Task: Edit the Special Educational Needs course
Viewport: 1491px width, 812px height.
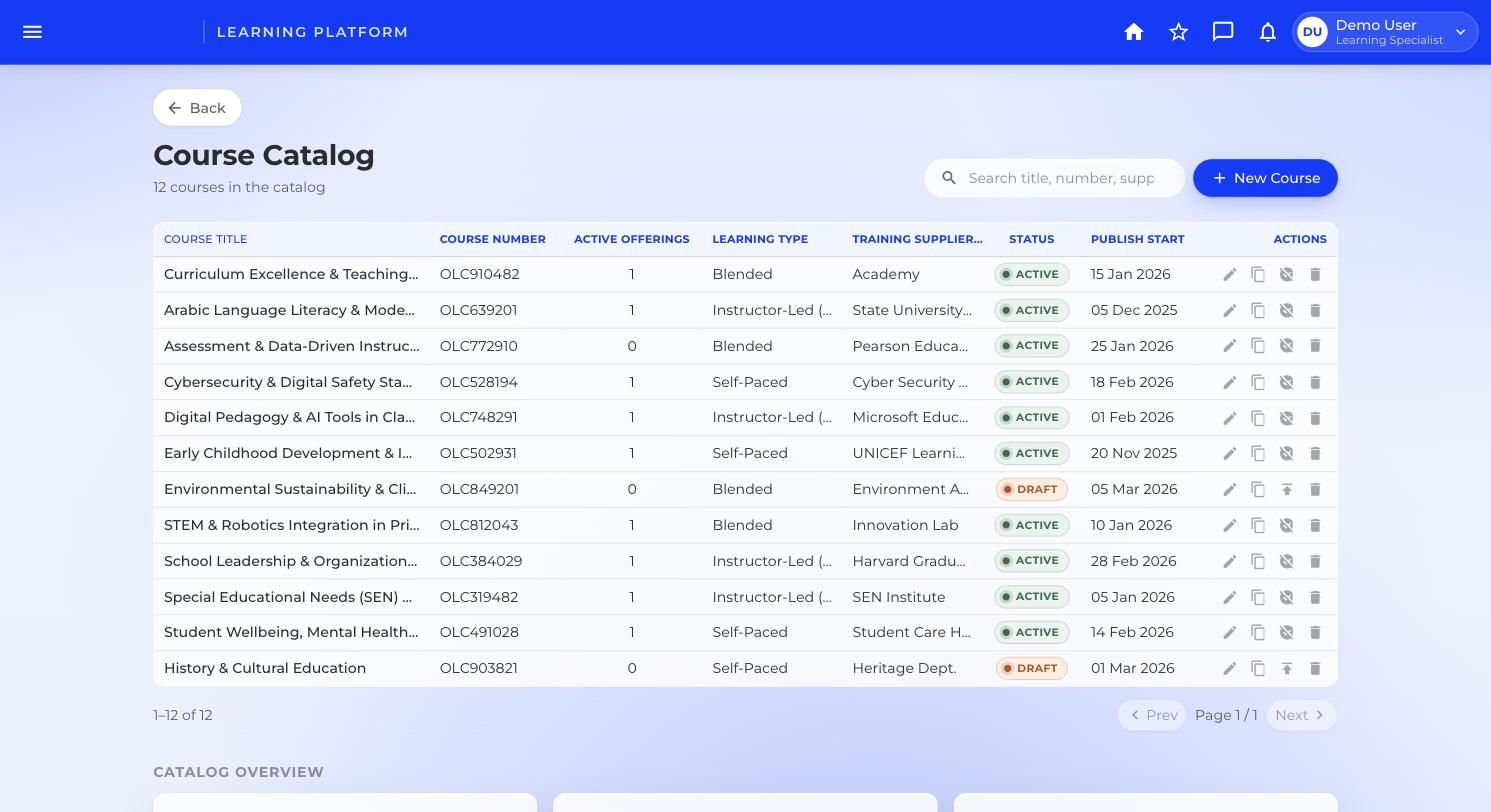Action: [1230, 597]
